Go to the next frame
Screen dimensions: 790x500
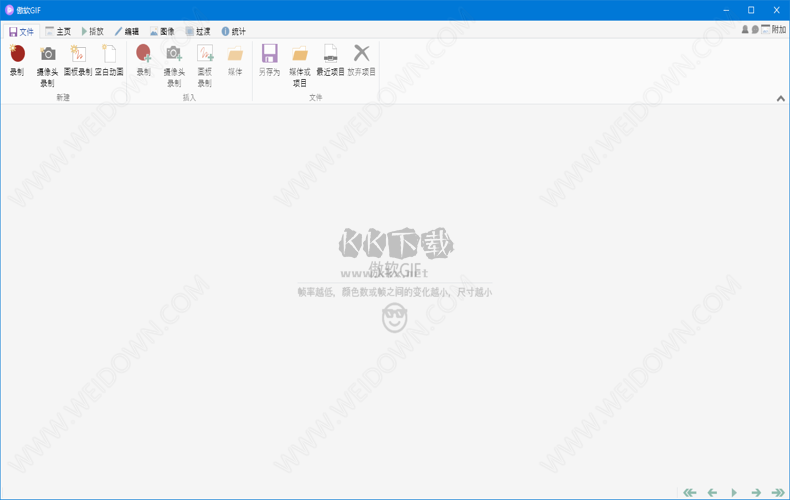(x=756, y=492)
